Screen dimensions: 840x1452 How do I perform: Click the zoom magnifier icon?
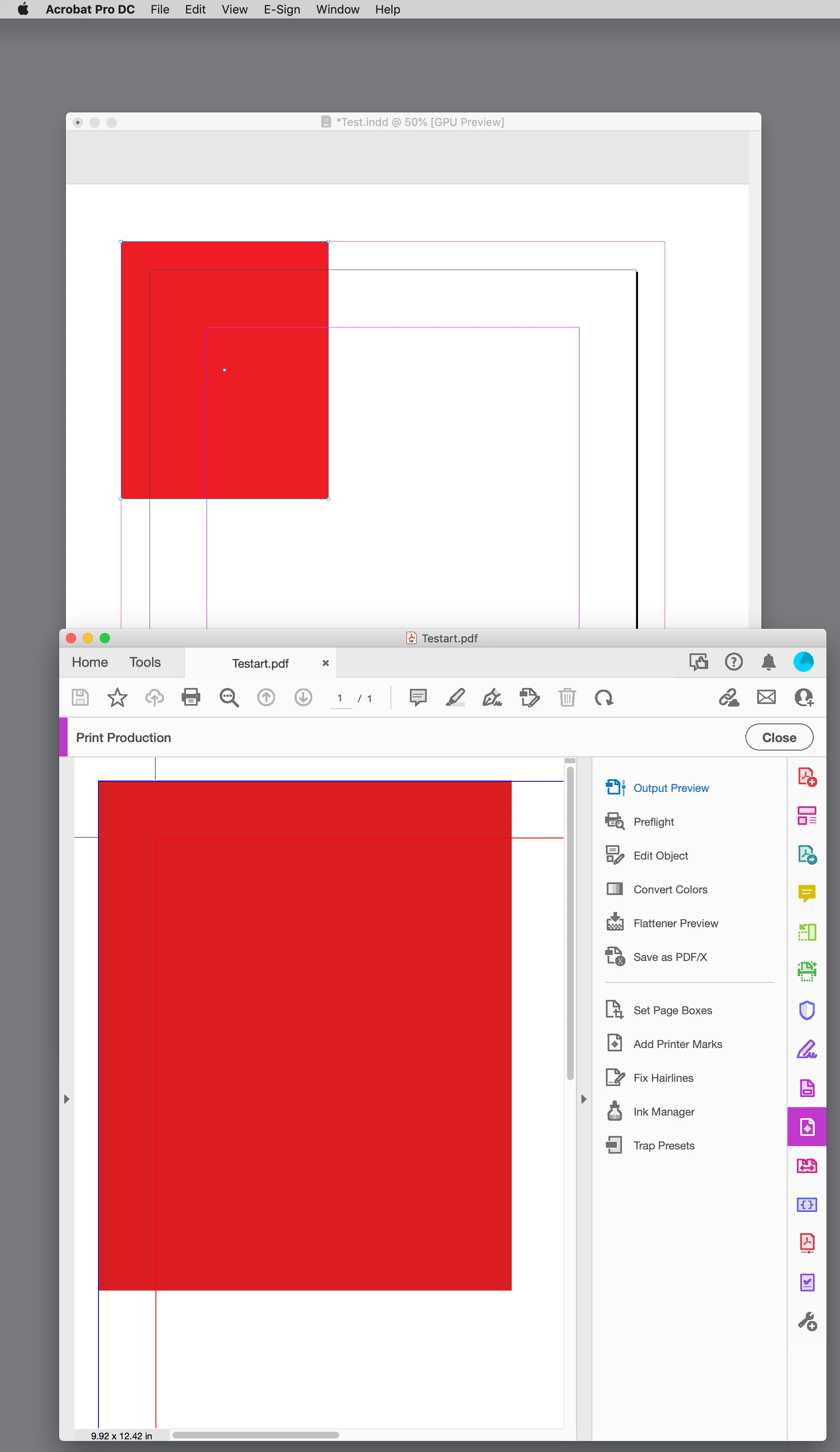229,697
